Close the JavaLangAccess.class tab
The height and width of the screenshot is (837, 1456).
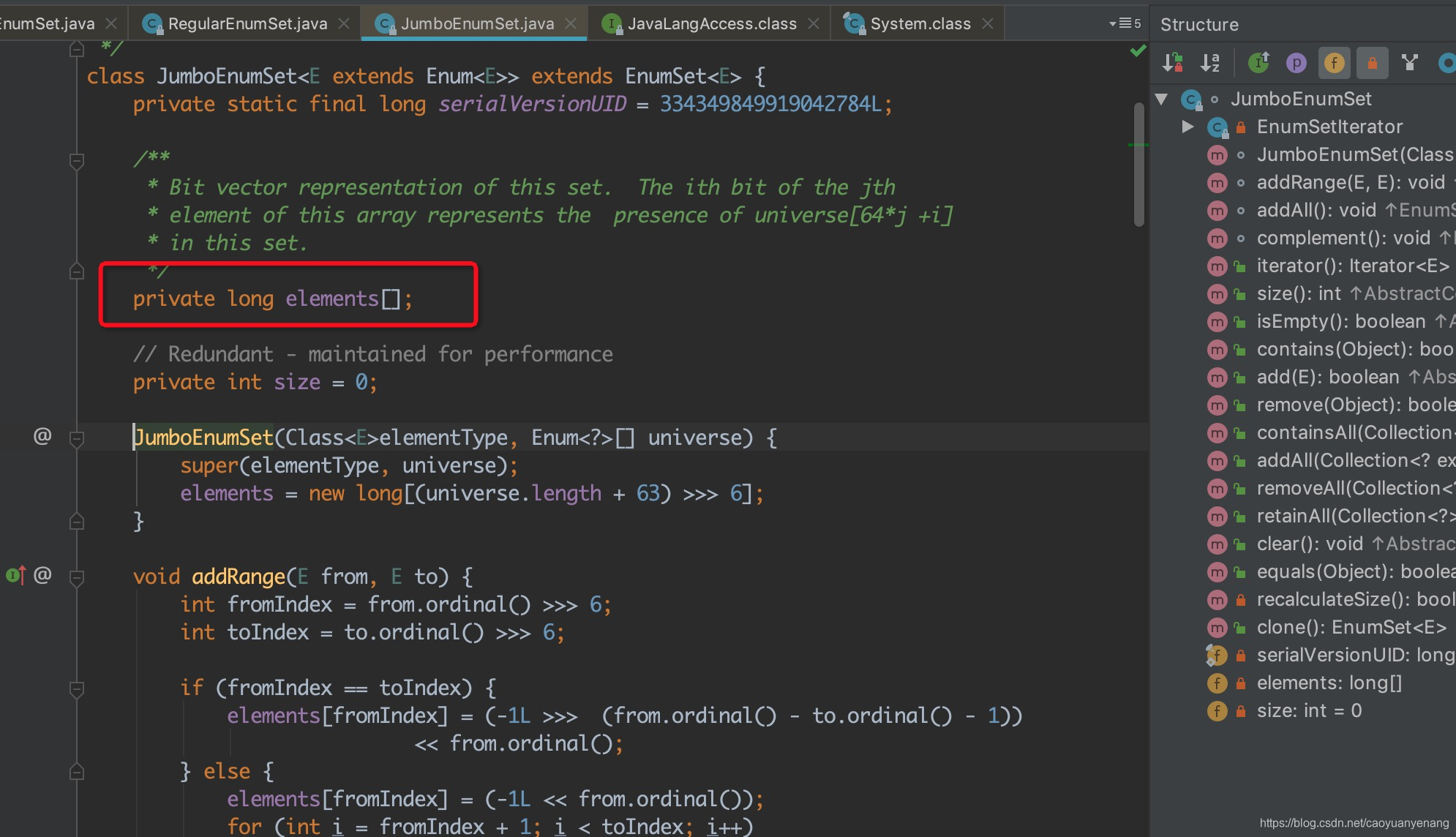[813, 23]
